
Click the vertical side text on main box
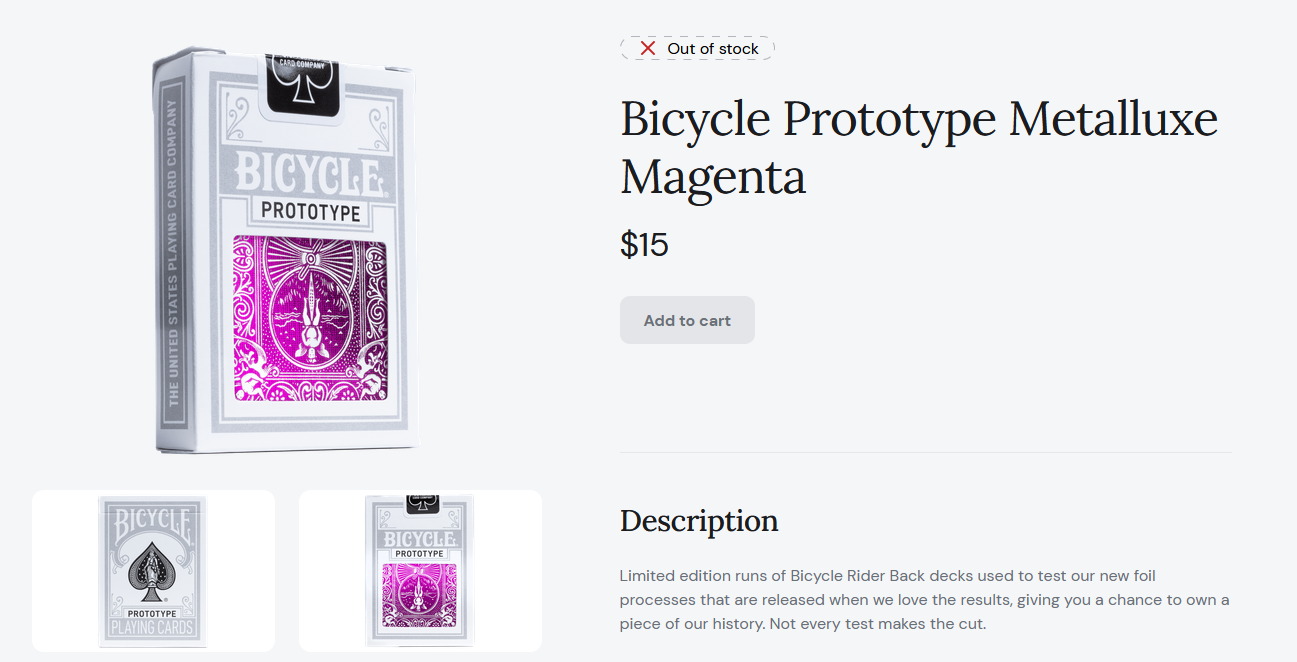coord(172,252)
